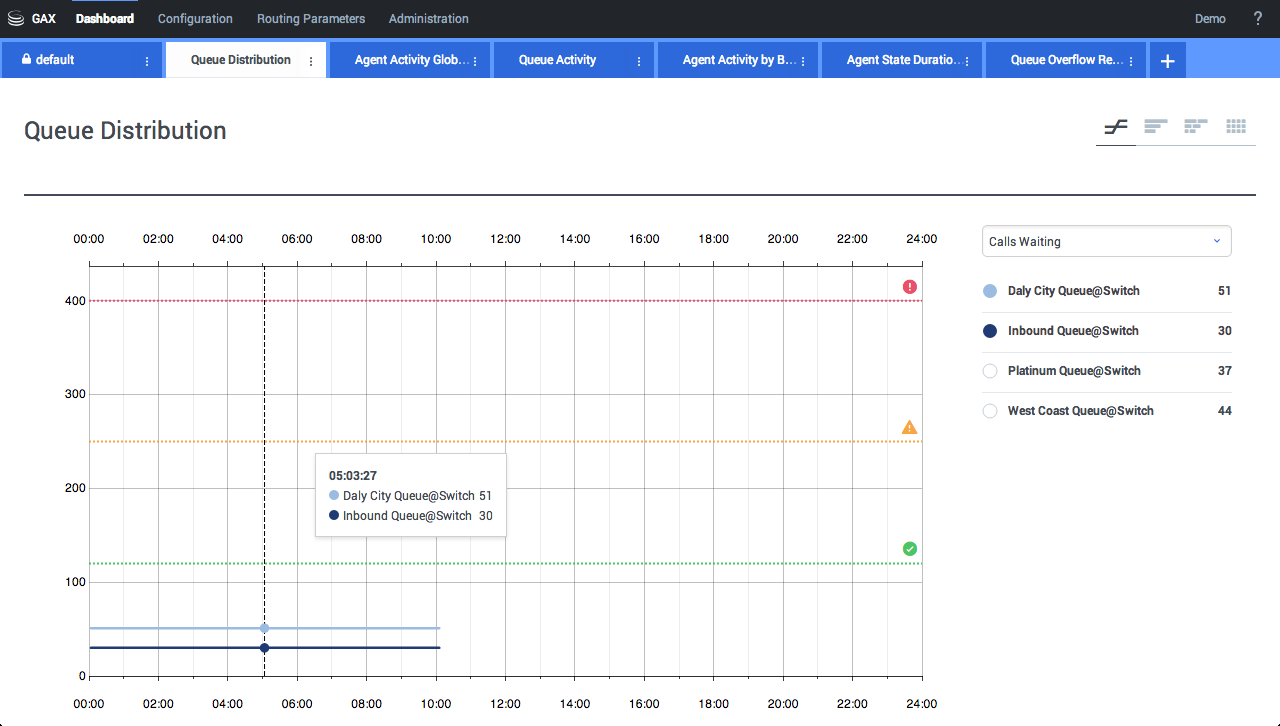Select the line chart view icon
The height and width of the screenshot is (726, 1280).
click(x=1114, y=126)
